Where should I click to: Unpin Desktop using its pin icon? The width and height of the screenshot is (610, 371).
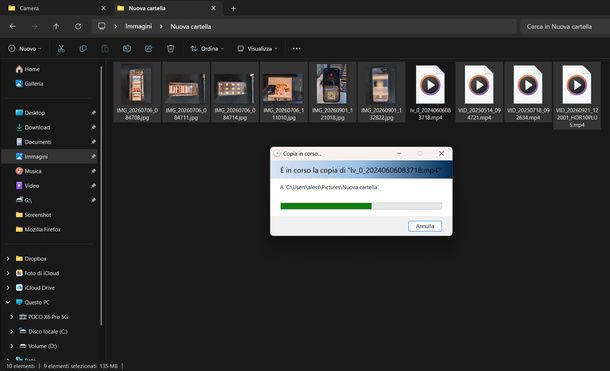pyautogui.click(x=93, y=113)
